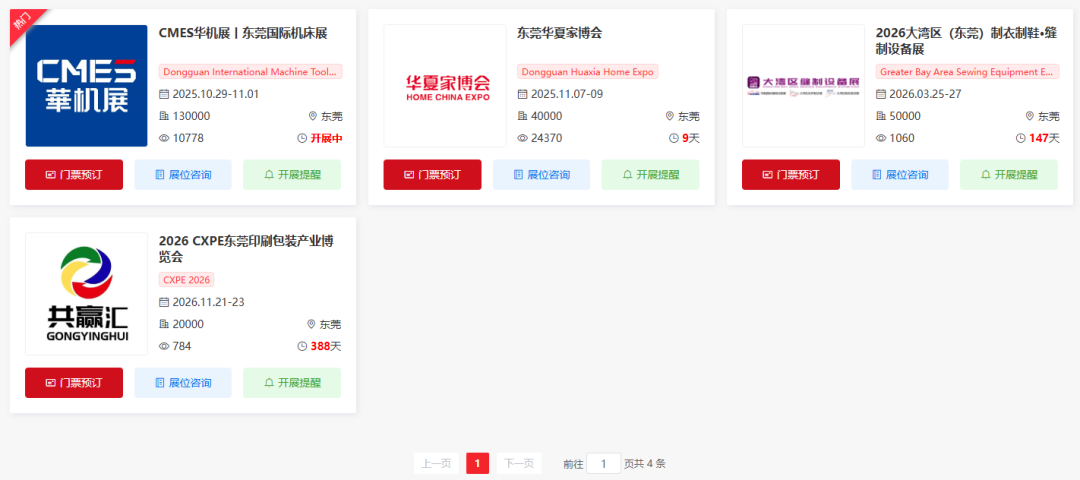Go to next page 下一页
Screen dimensions: 1080x480
click(519, 463)
